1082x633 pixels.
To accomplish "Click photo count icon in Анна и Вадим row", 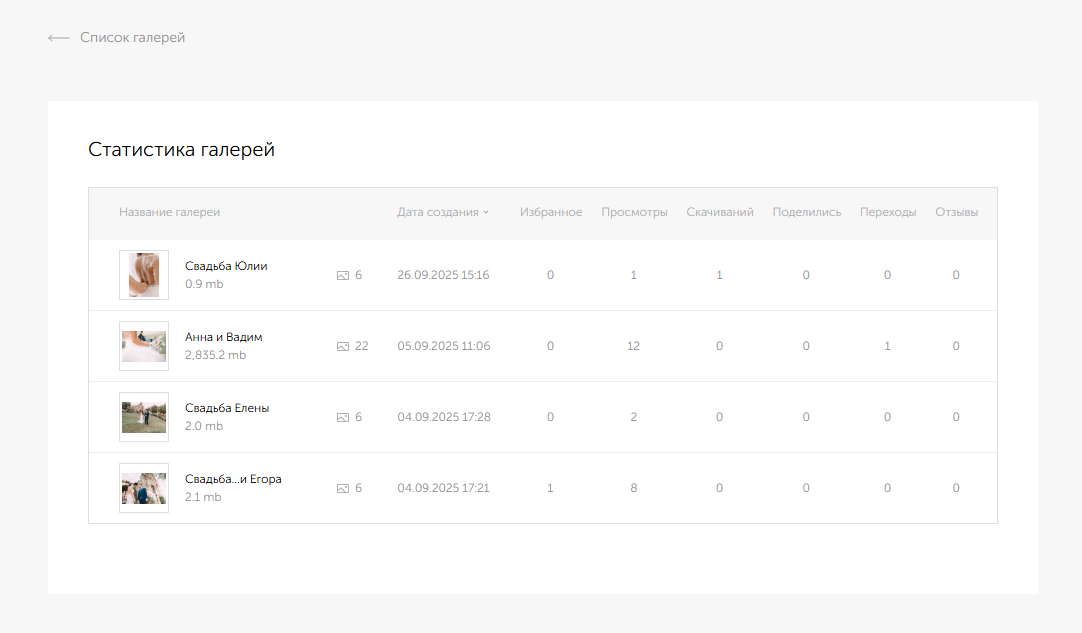I will click(x=343, y=346).
